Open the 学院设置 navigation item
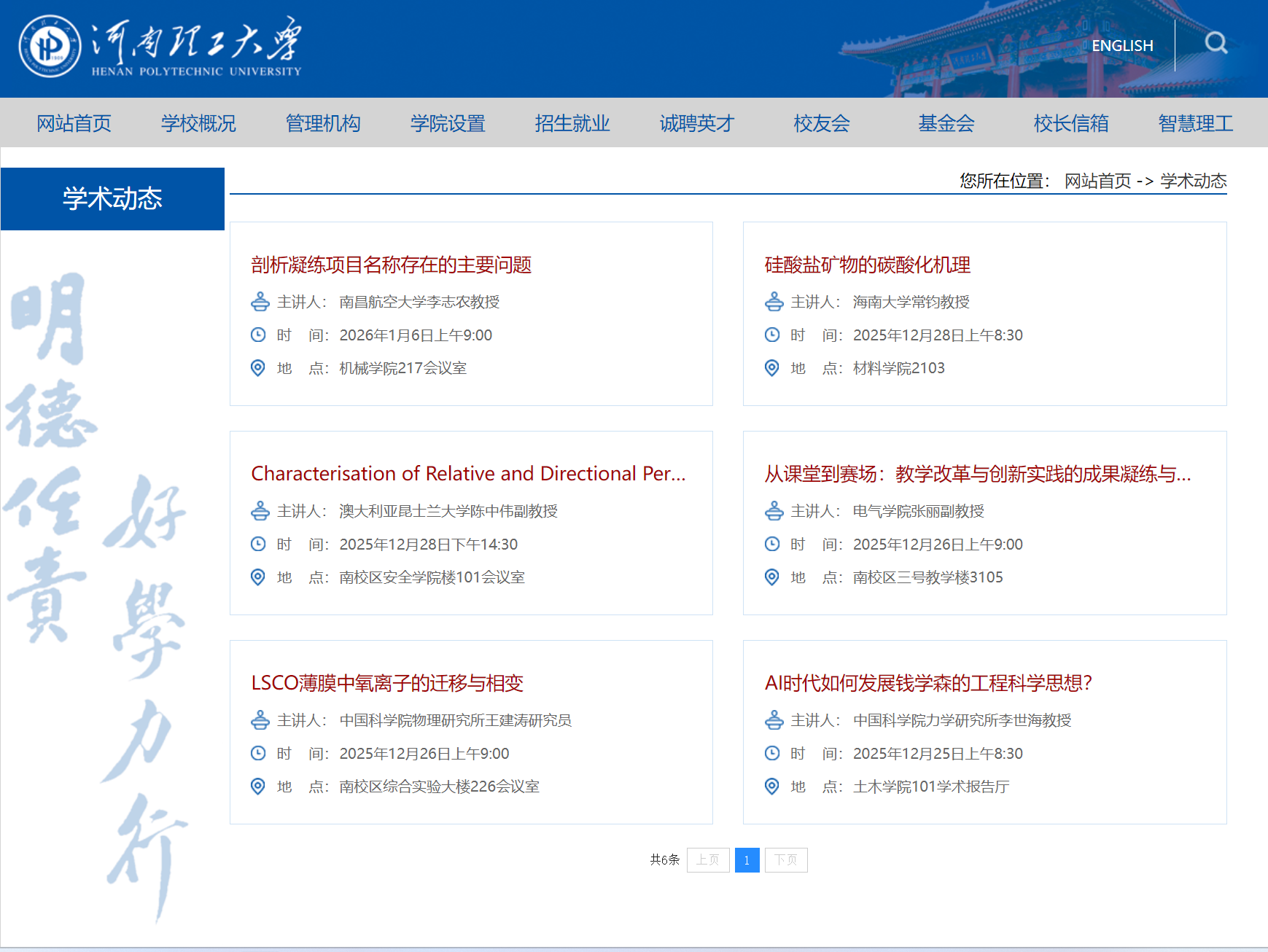1268x952 pixels. tap(448, 123)
